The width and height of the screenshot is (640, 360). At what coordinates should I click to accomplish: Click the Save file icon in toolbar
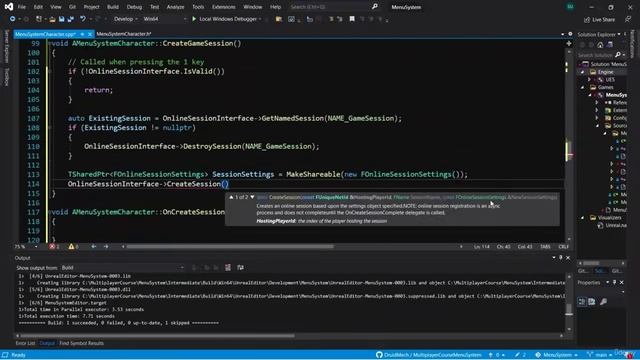point(62,19)
